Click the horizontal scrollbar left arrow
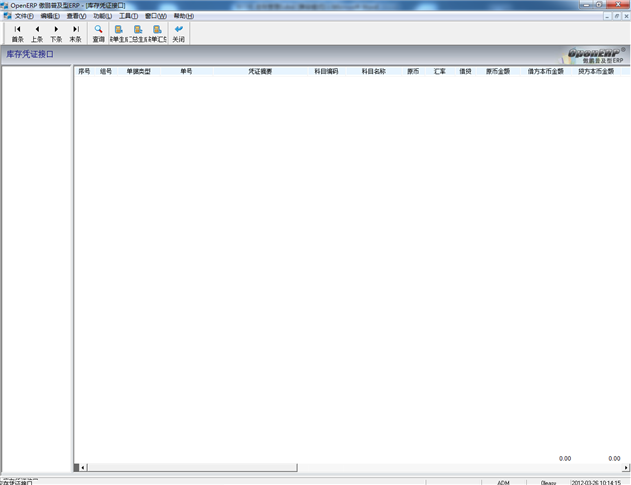 [84, 467]
